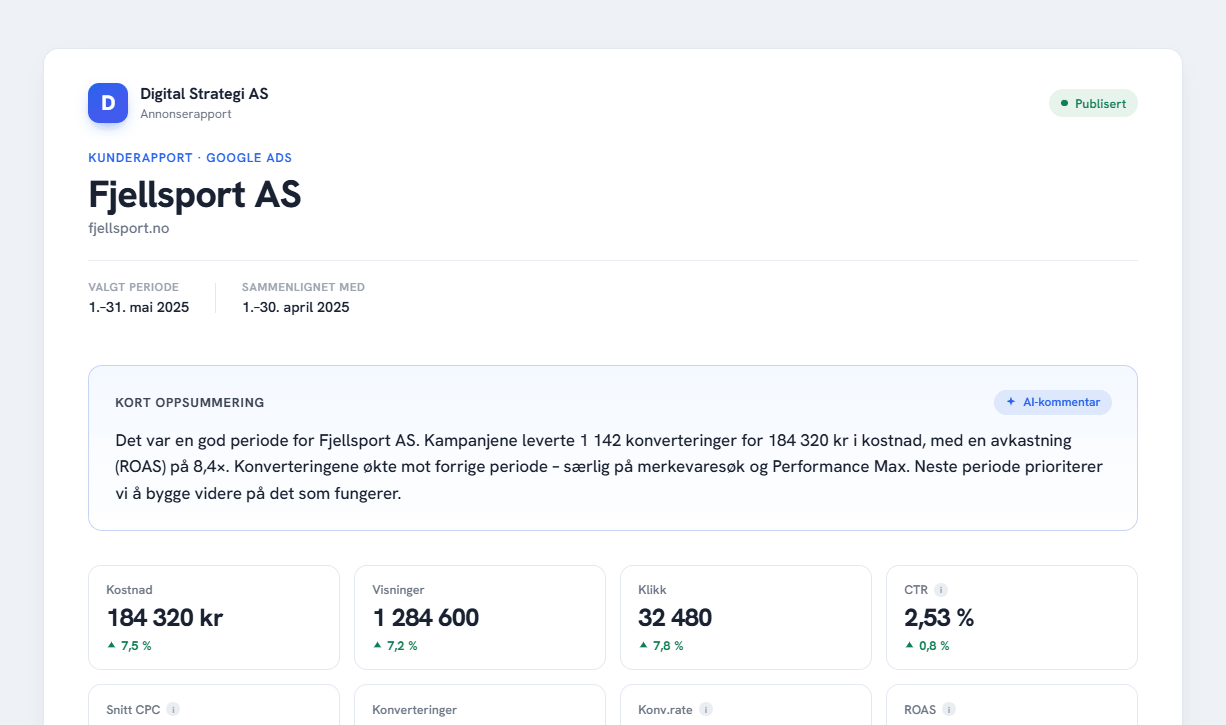Click the CTR 2,53 % value

tap(939, 618)
